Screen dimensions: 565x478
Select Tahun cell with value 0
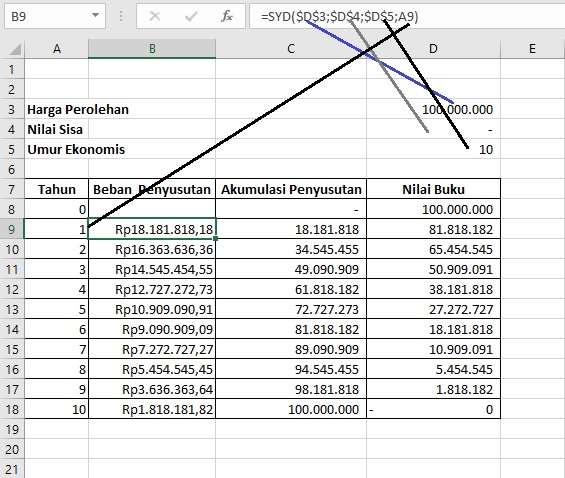click(x=57, y=209)
